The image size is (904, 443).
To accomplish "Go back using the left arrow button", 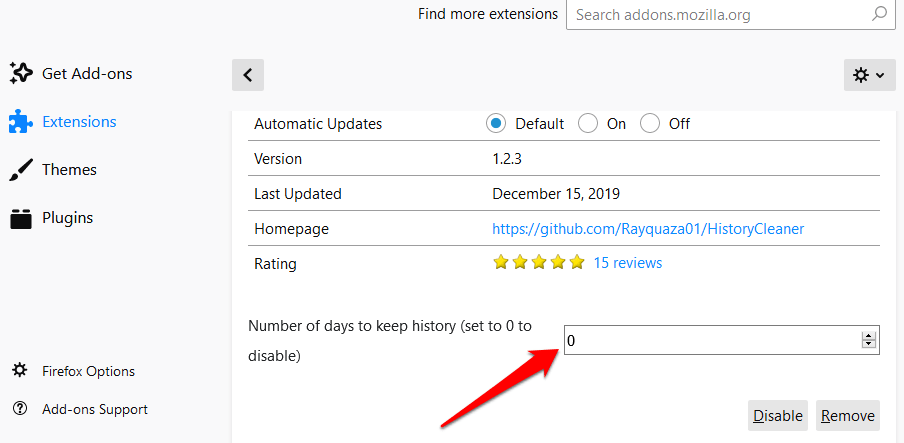I will click(x=248, y=74).
